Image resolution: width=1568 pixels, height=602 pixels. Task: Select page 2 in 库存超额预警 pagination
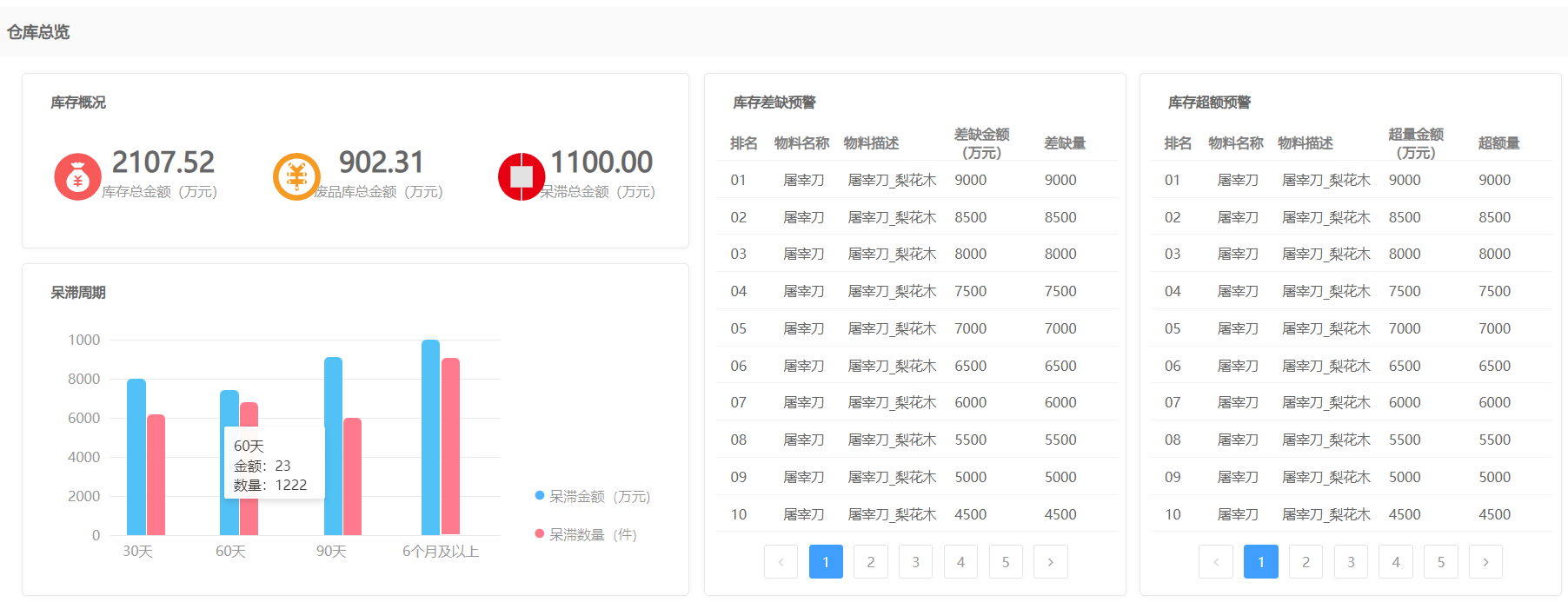(x=1306, y=562)
